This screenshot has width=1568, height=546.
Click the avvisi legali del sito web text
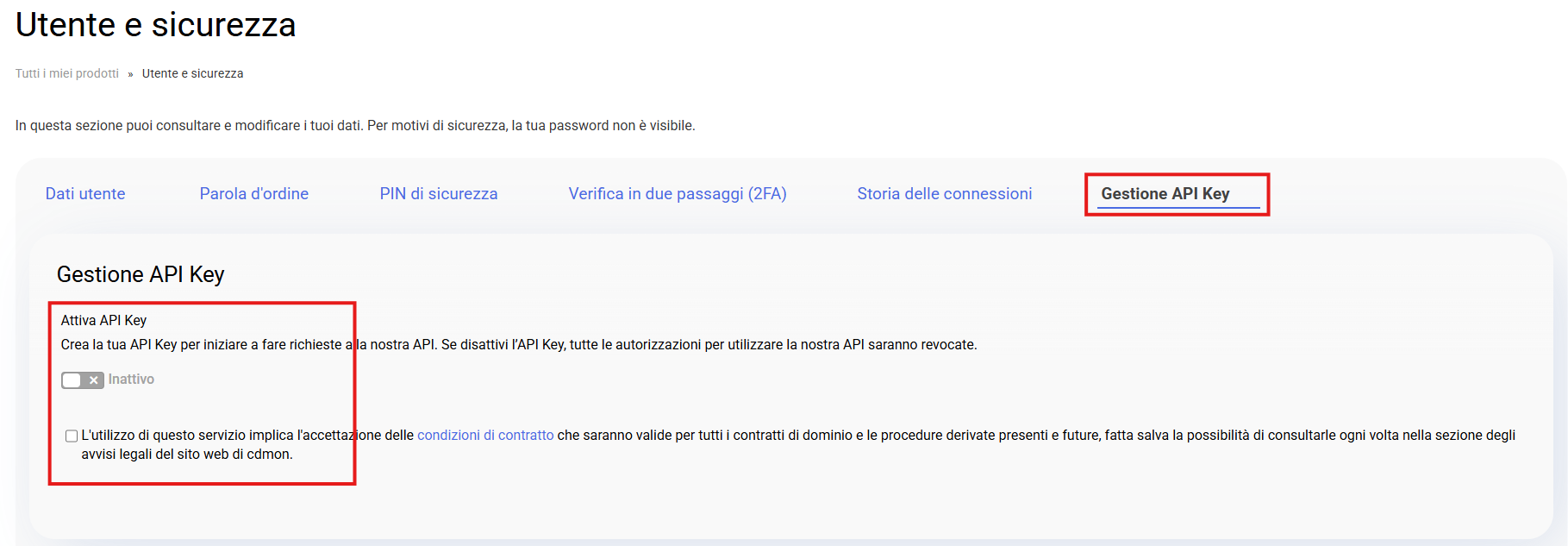(x=187, y=455)
